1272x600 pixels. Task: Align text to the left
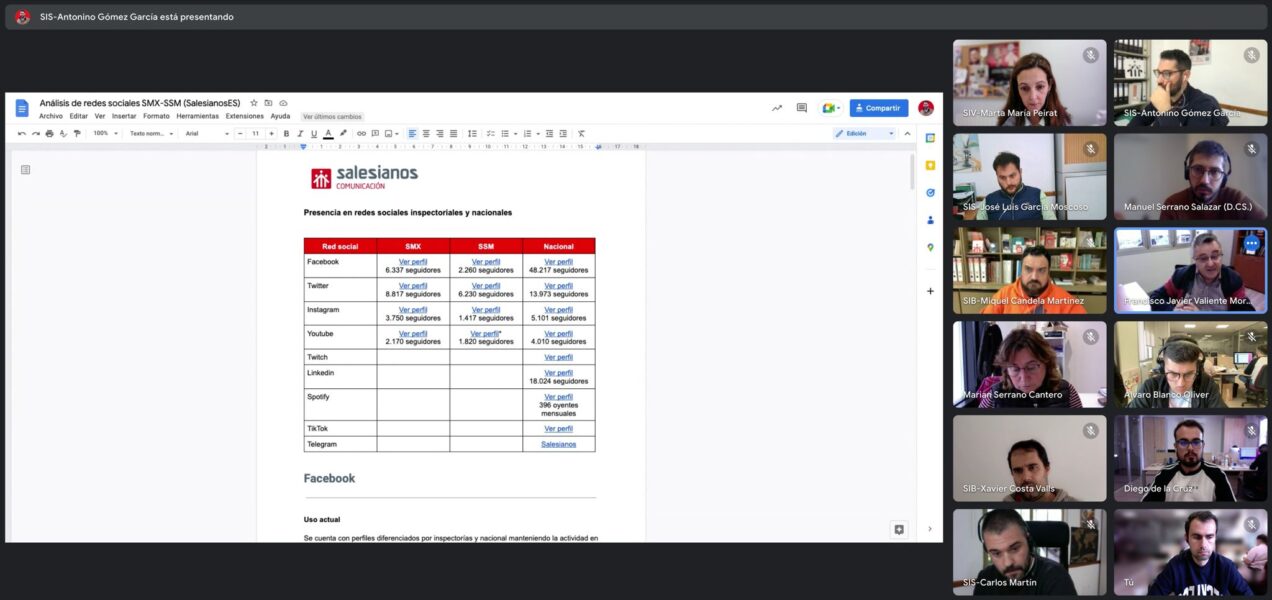point(412,133)
